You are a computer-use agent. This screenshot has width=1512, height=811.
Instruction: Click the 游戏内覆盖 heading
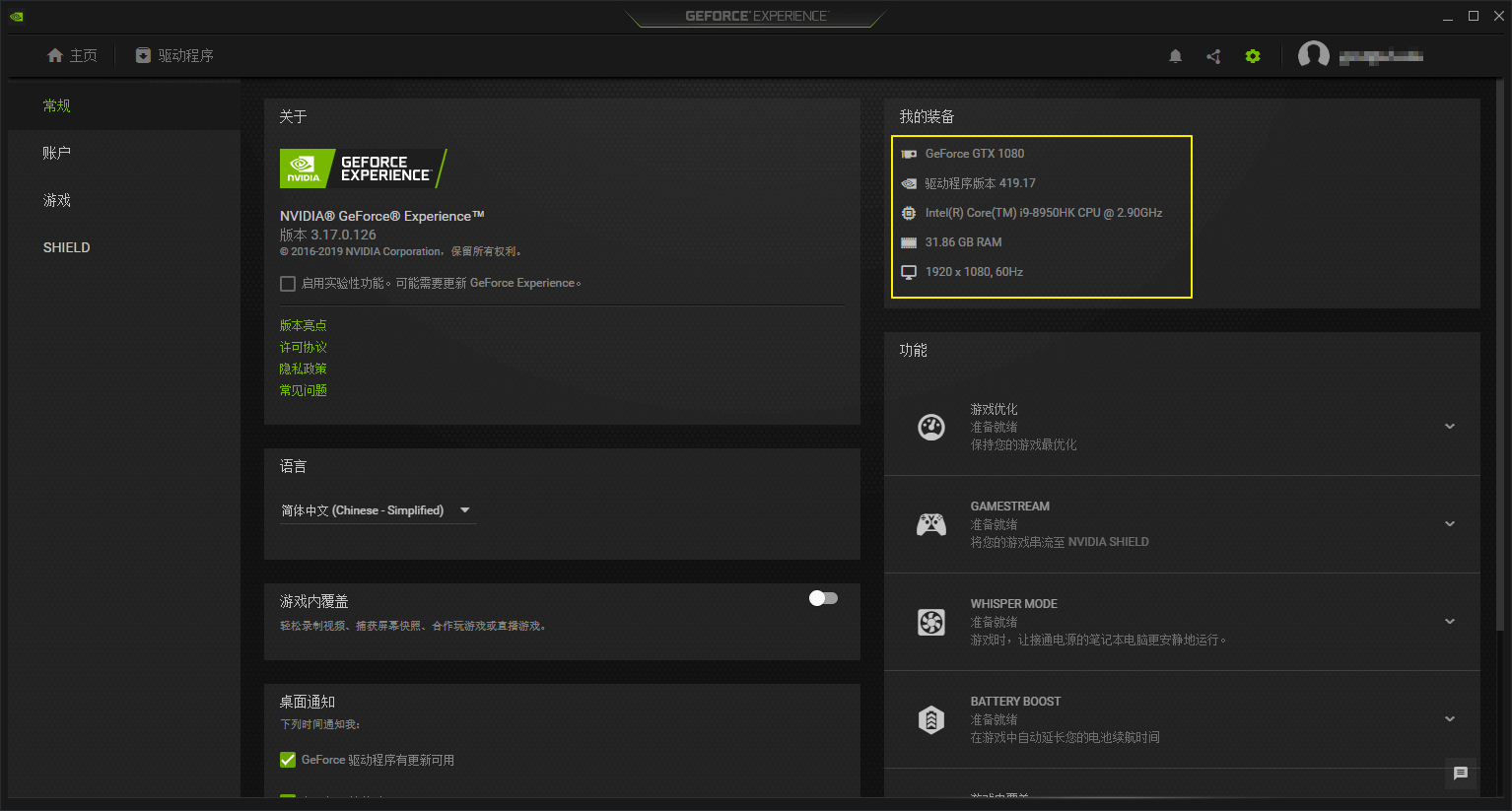(313, 601)
